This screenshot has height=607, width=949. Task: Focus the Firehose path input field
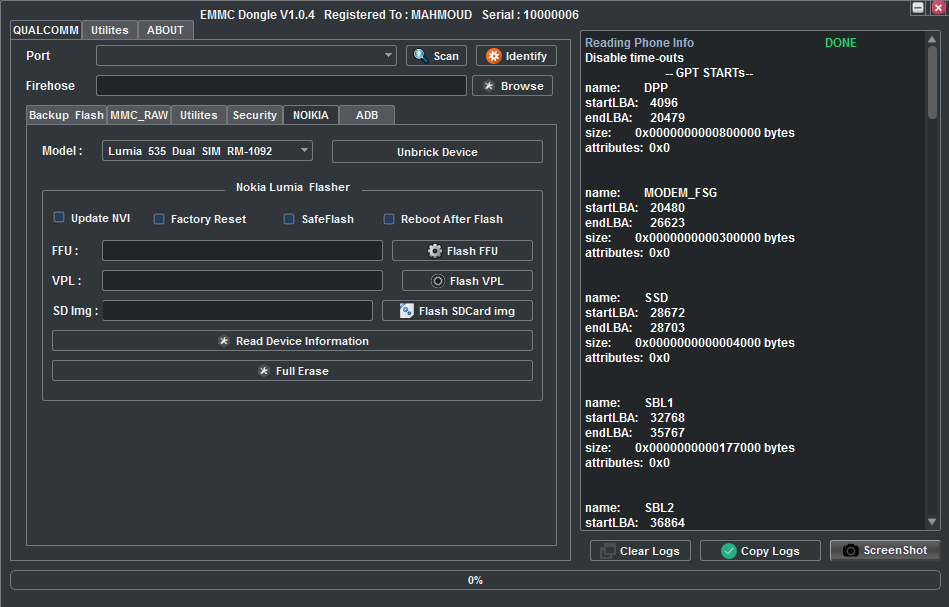click(x=281, y=85)
